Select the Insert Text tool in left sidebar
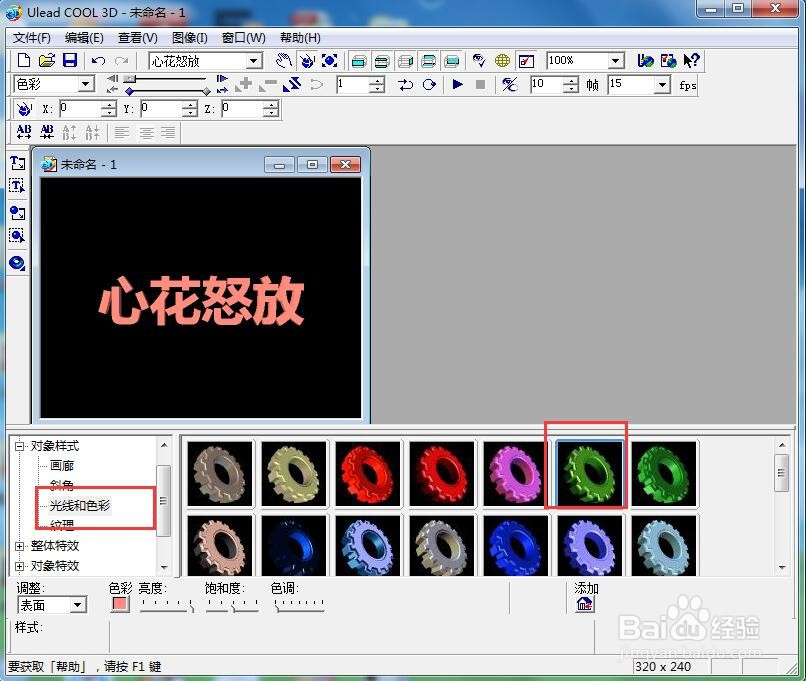 (17, 163)
